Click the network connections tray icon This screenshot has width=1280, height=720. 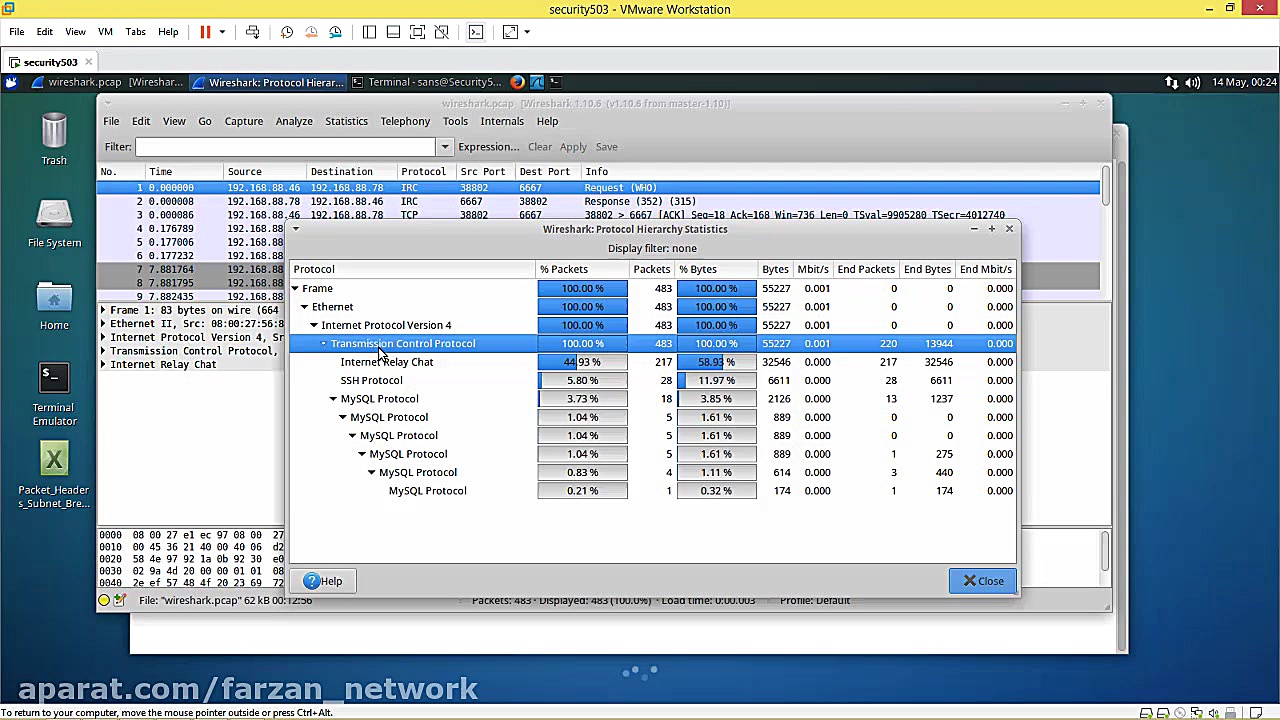pyautogui.click(x=1172, y=82)
